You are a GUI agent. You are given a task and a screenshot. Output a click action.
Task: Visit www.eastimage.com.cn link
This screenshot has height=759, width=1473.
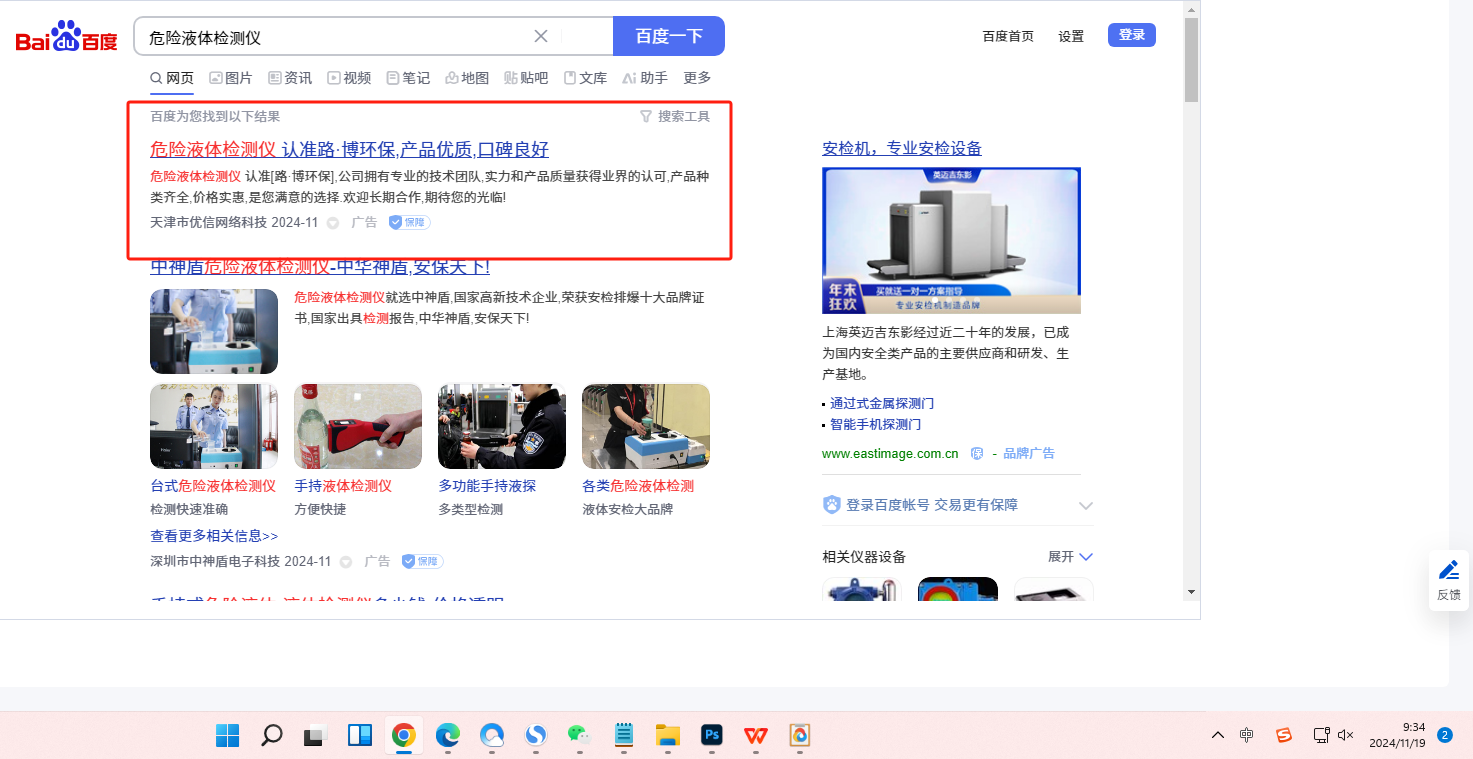click(890, 454)
